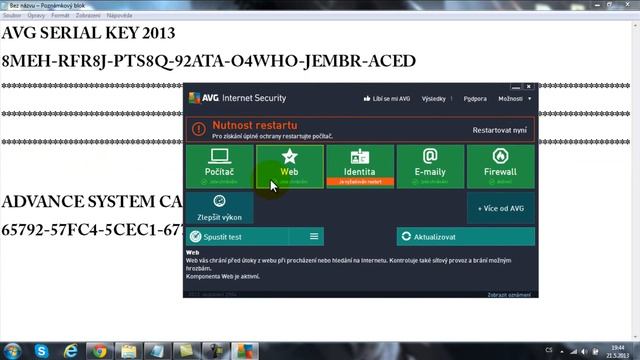This screenshot has width=640, height=360.
Task: Open the Windows Start button
Action: pyautogui.click(x=12, y=351)
